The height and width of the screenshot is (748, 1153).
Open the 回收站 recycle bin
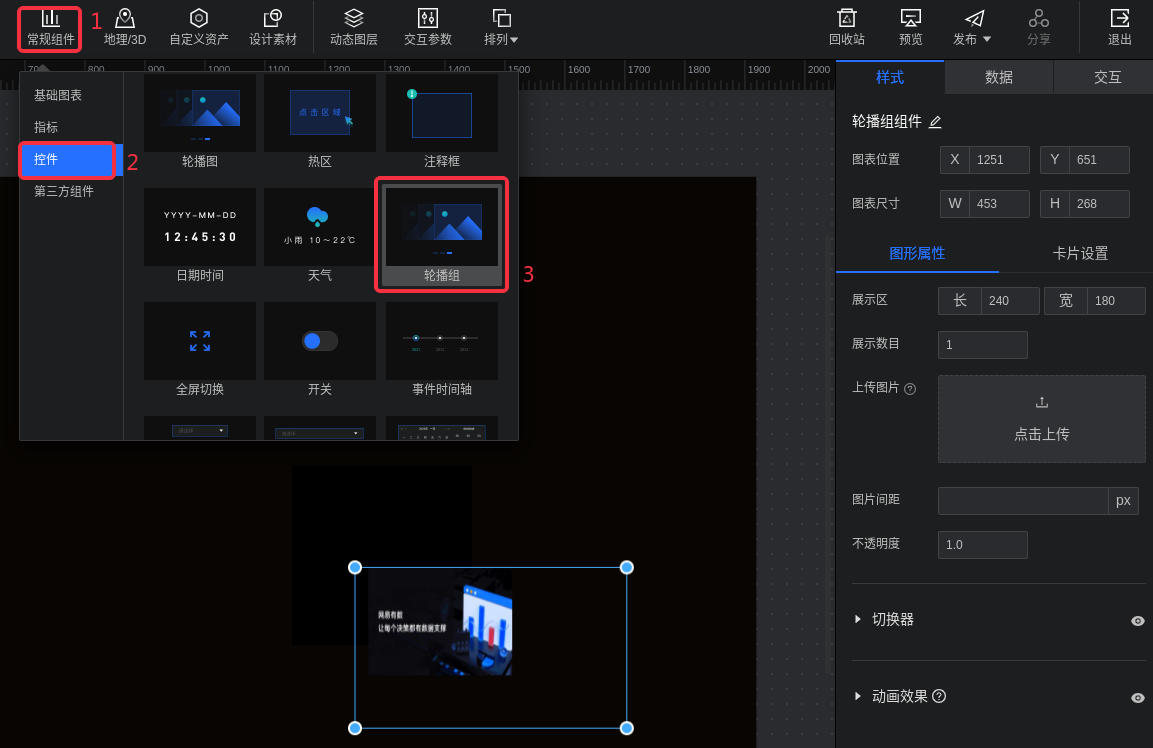click(846, 27)
